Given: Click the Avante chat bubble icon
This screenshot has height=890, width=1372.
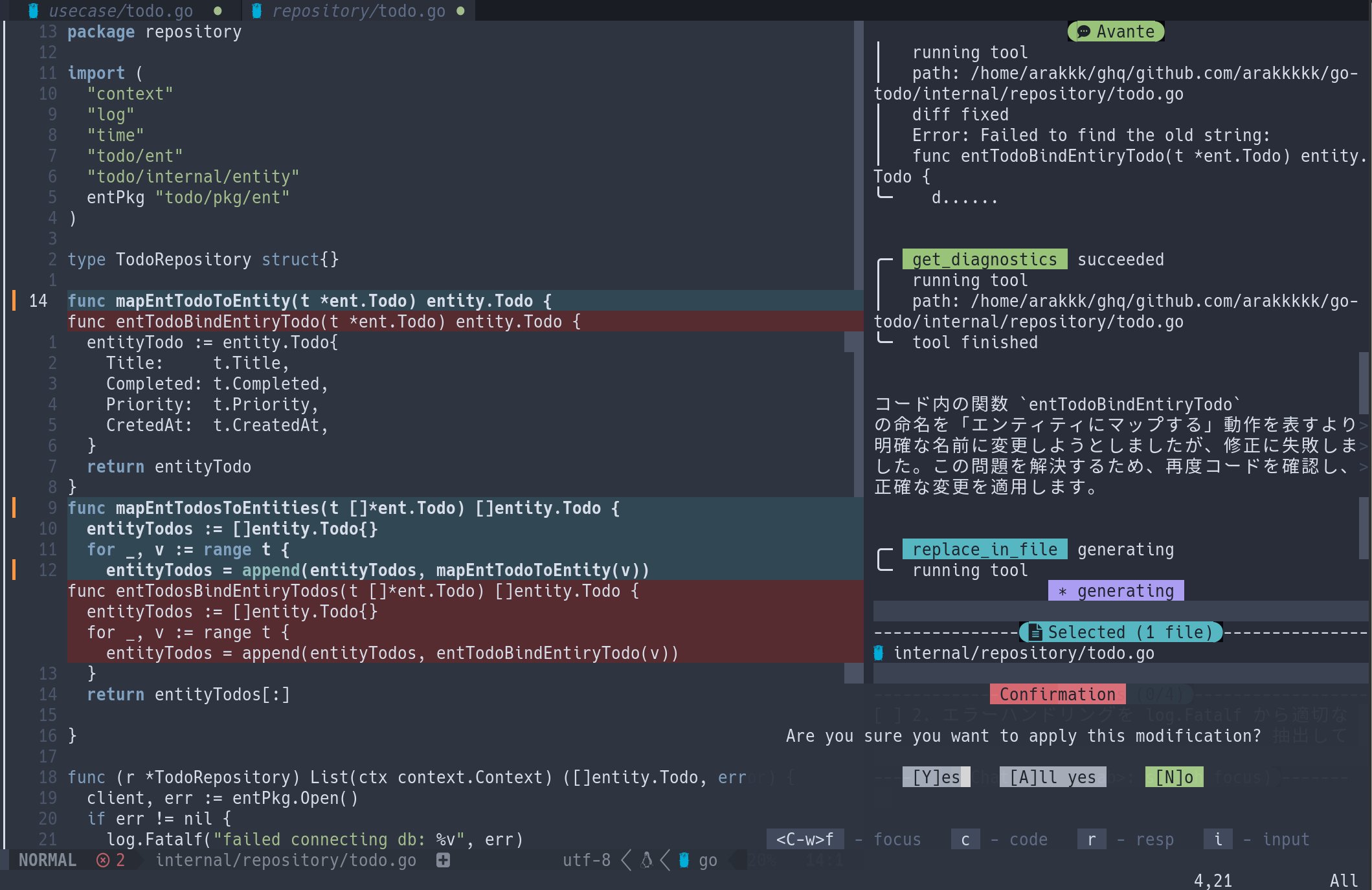Looking at the screenshot, I should 1083,32.
